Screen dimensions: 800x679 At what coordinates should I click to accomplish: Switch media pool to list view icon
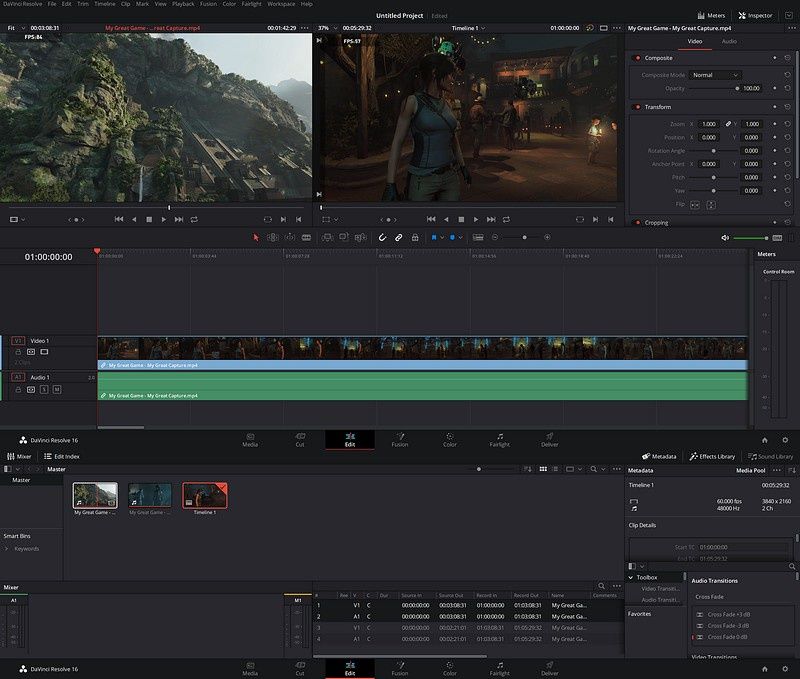click(x=556, y=469)
